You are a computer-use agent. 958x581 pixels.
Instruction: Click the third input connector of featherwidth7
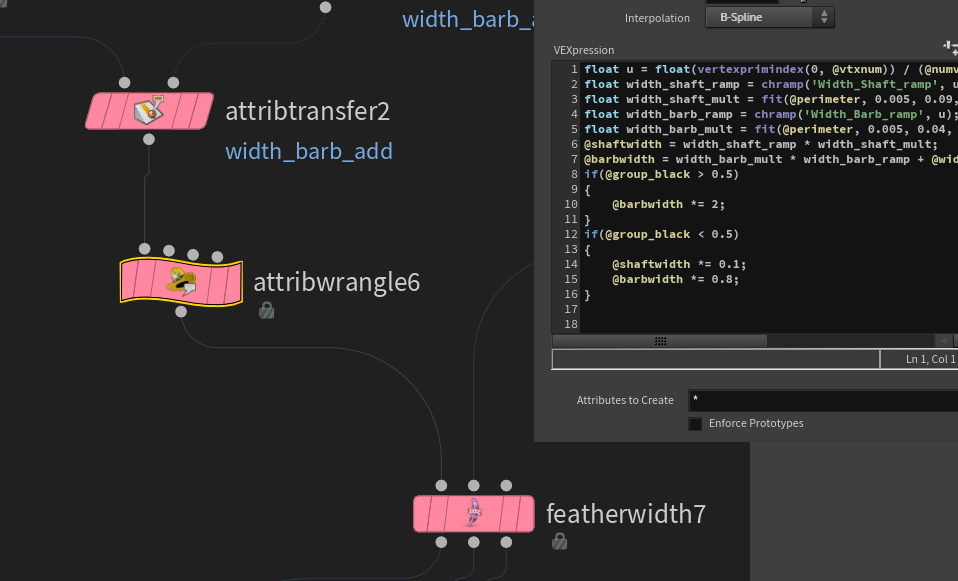506,485
